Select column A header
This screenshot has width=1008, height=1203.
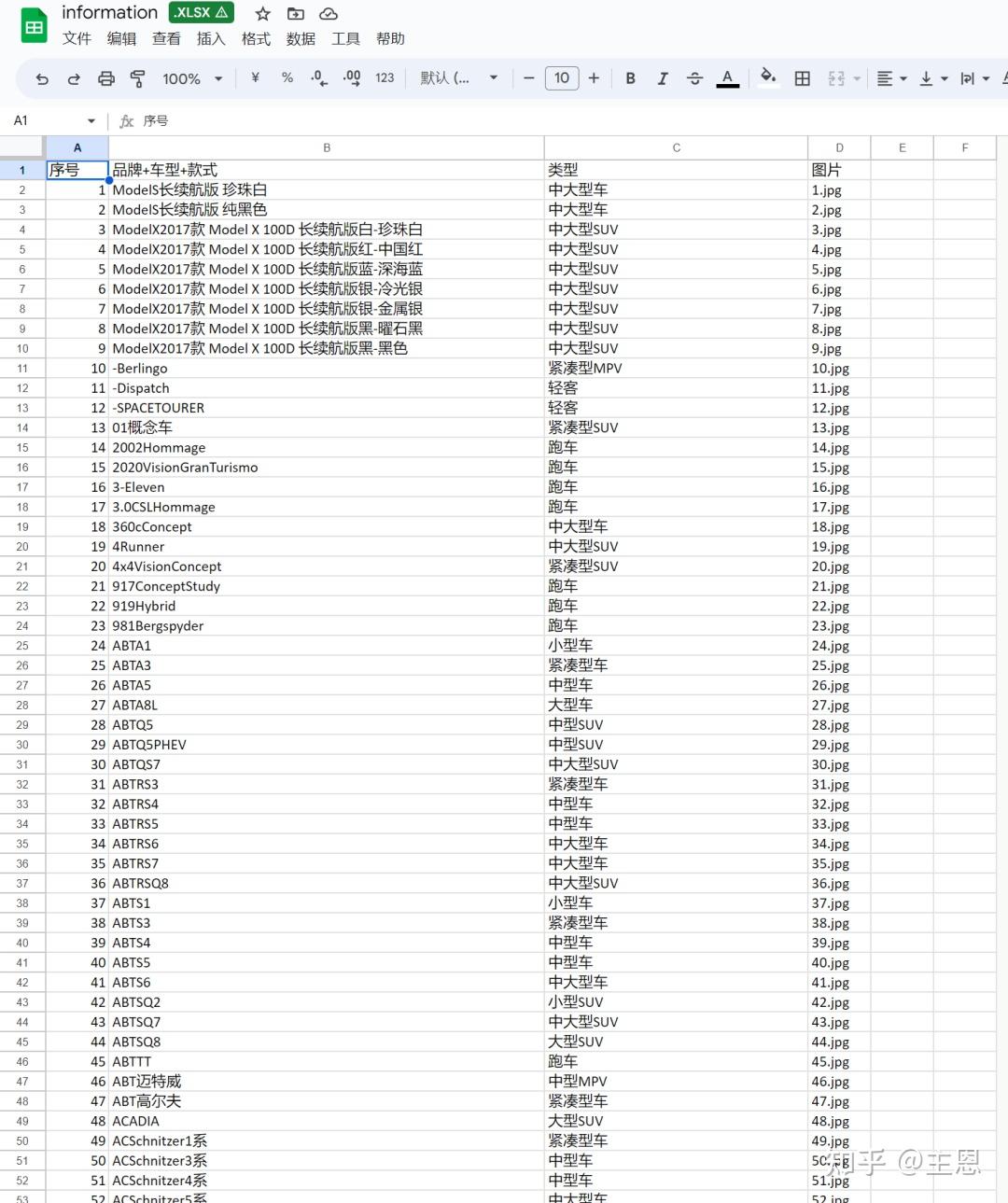[x=77, y=147]
